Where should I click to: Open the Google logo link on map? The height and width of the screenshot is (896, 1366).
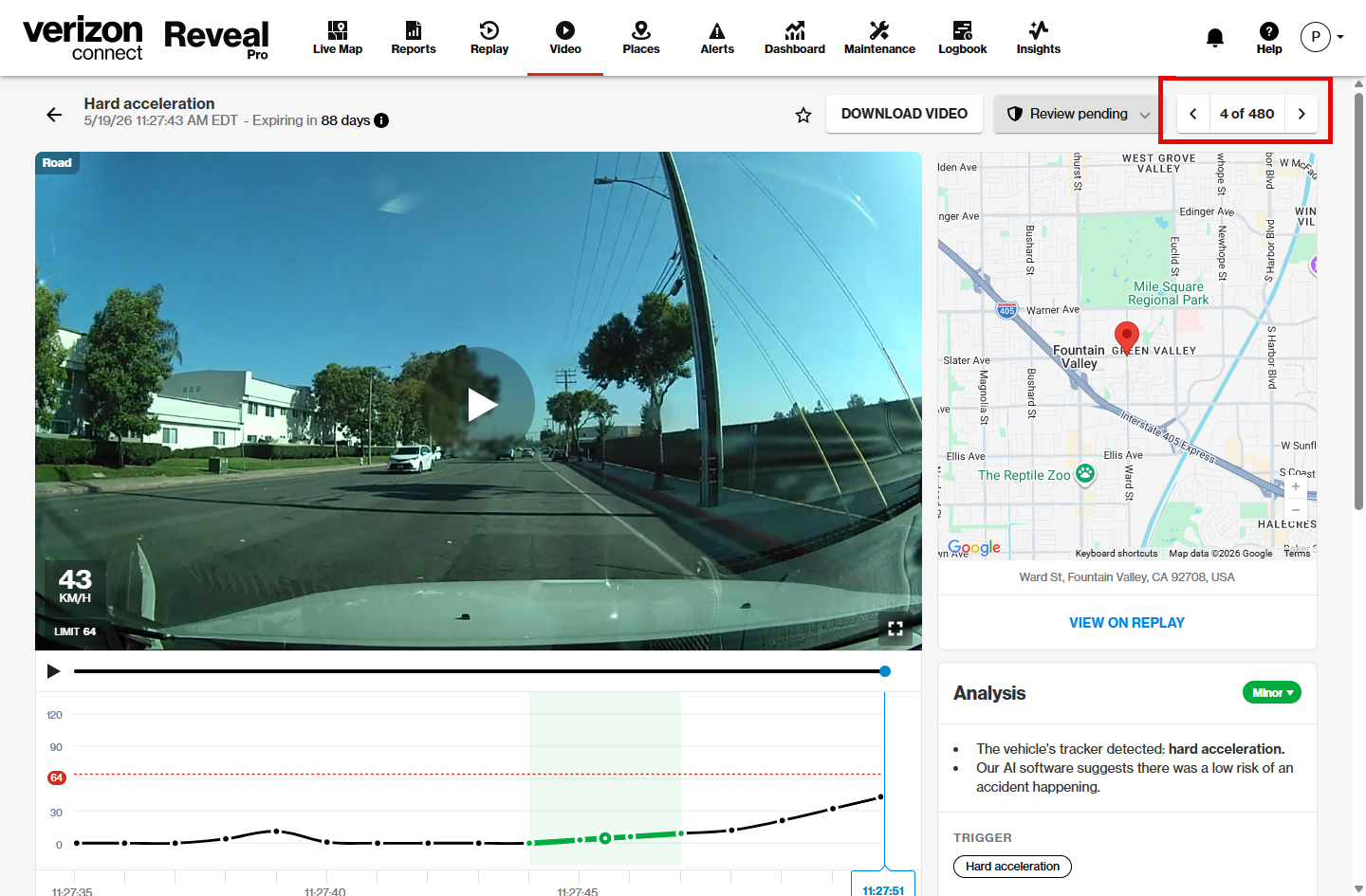(974, 547)
